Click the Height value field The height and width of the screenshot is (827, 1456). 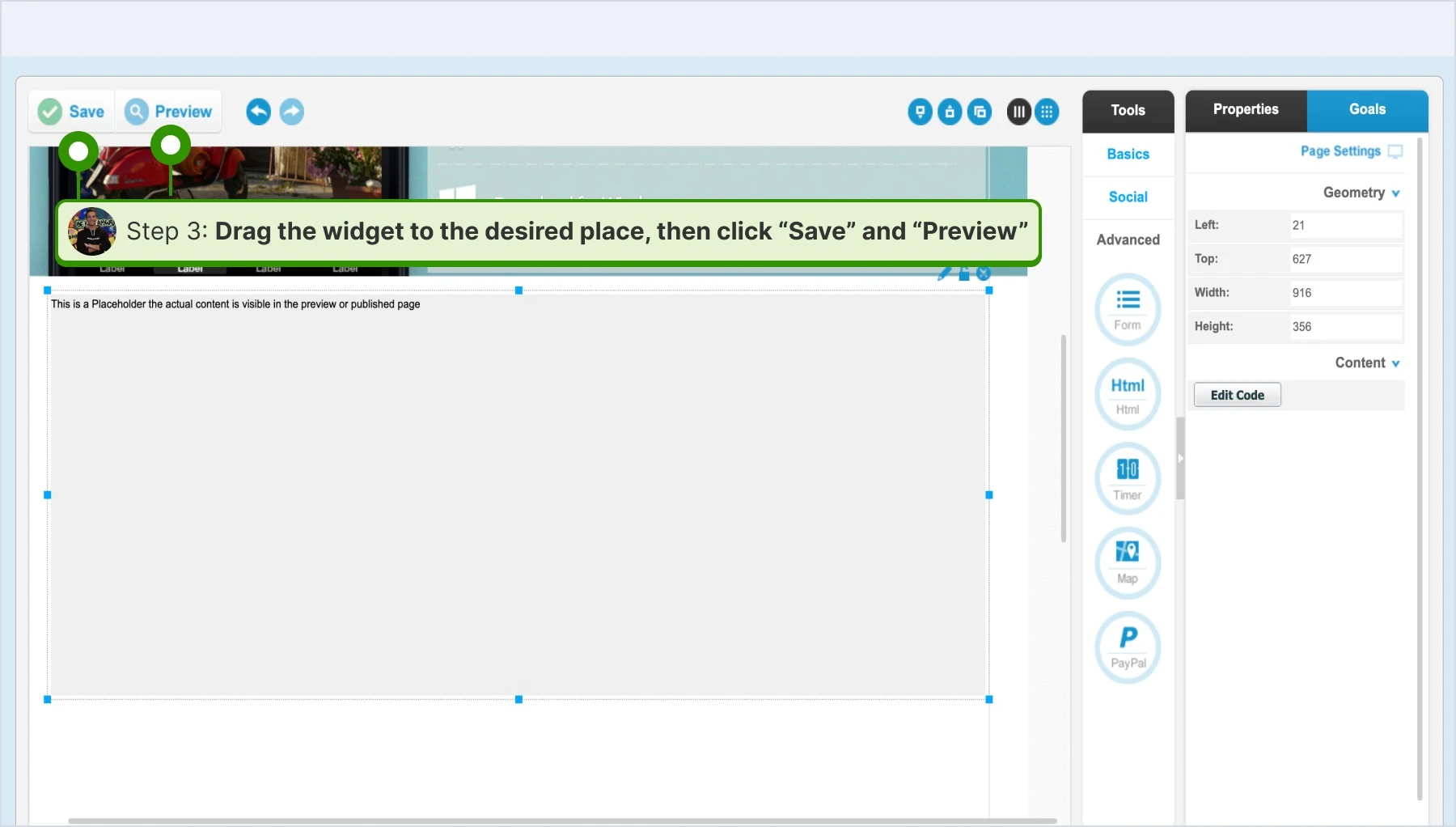click(1345, 327)
